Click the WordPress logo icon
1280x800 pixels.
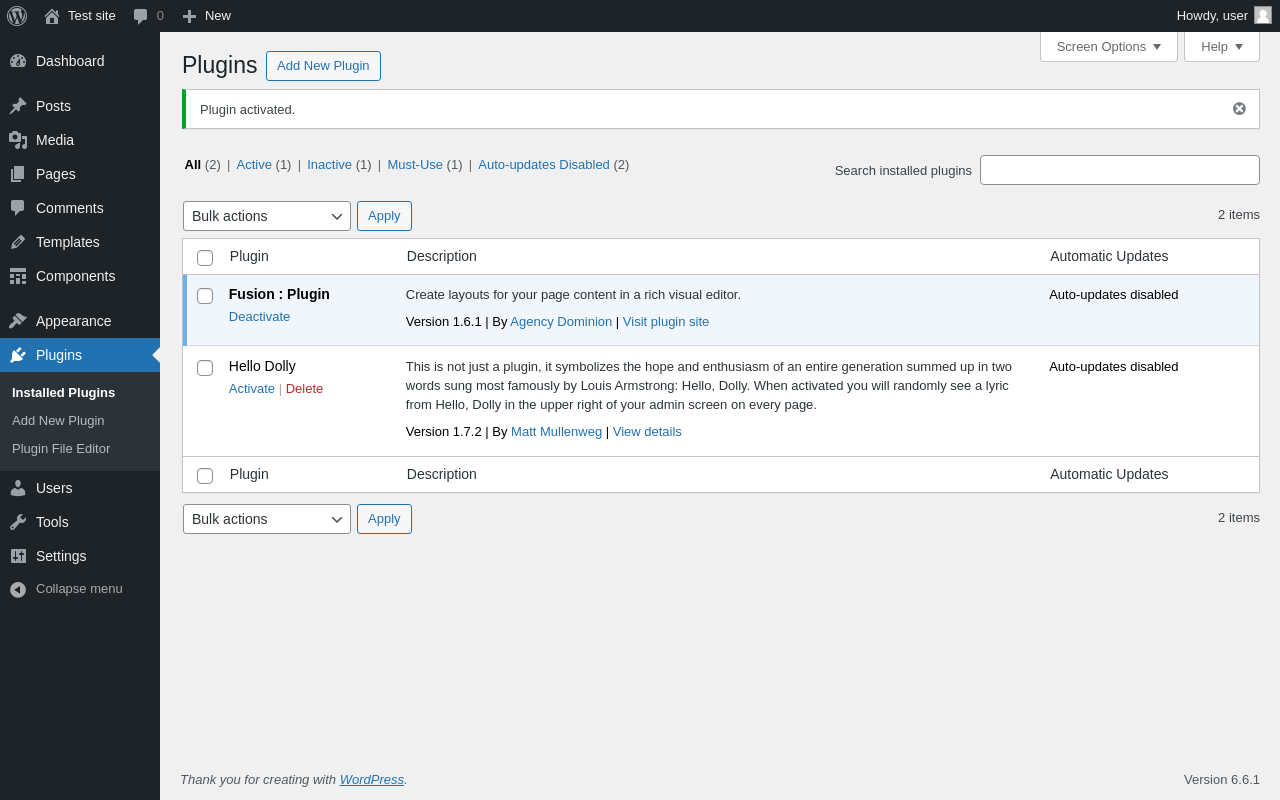click(x=17, y=16)
